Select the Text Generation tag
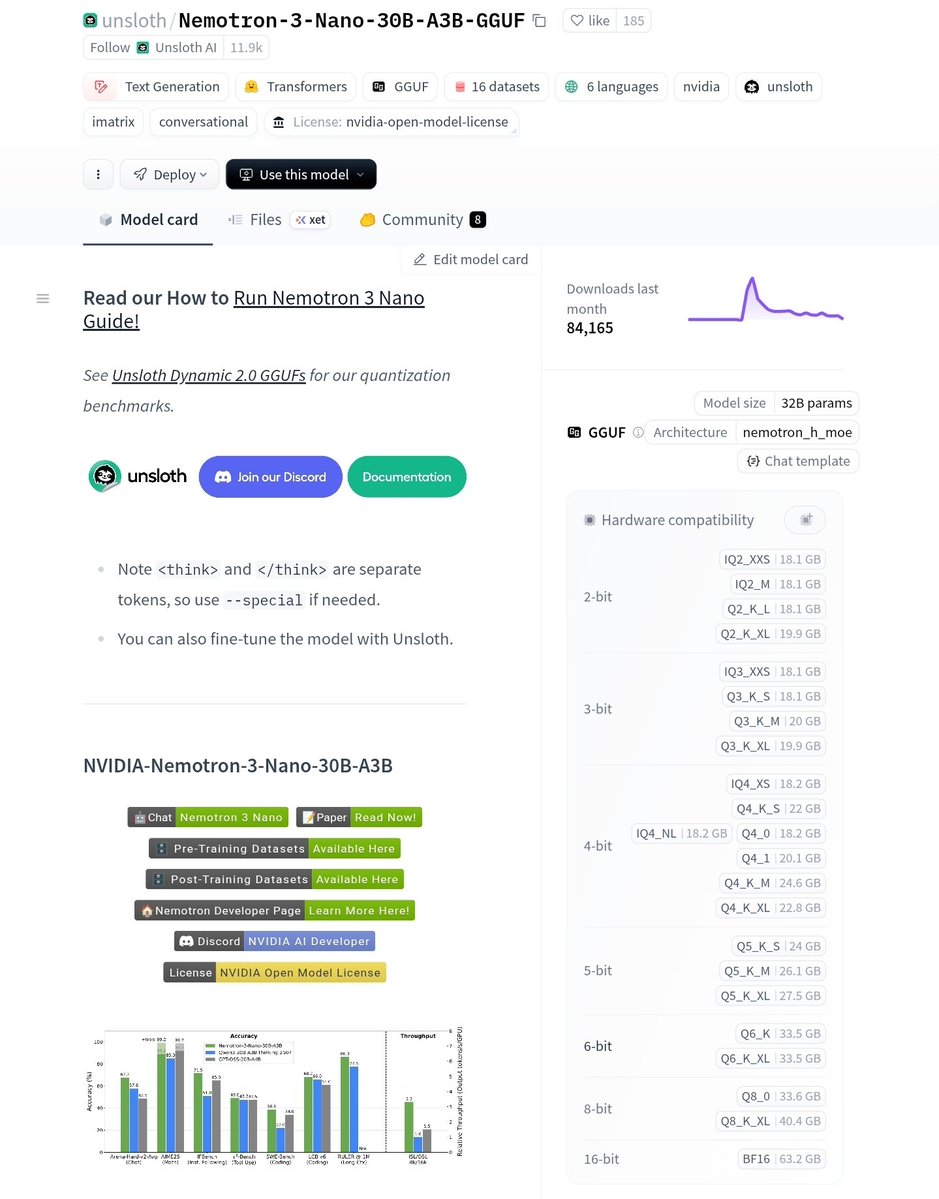The width and height of the screenshot is (939, 1199). 156,86
